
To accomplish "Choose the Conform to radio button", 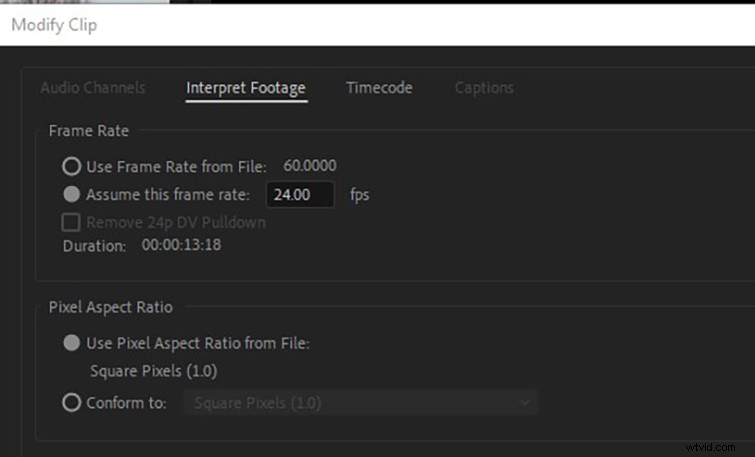I will (x=71, y=403).
